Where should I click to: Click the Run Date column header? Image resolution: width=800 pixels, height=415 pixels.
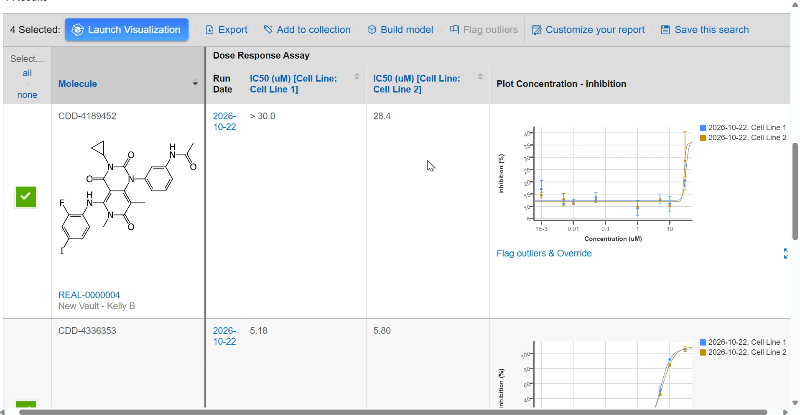tap(222, 84)
